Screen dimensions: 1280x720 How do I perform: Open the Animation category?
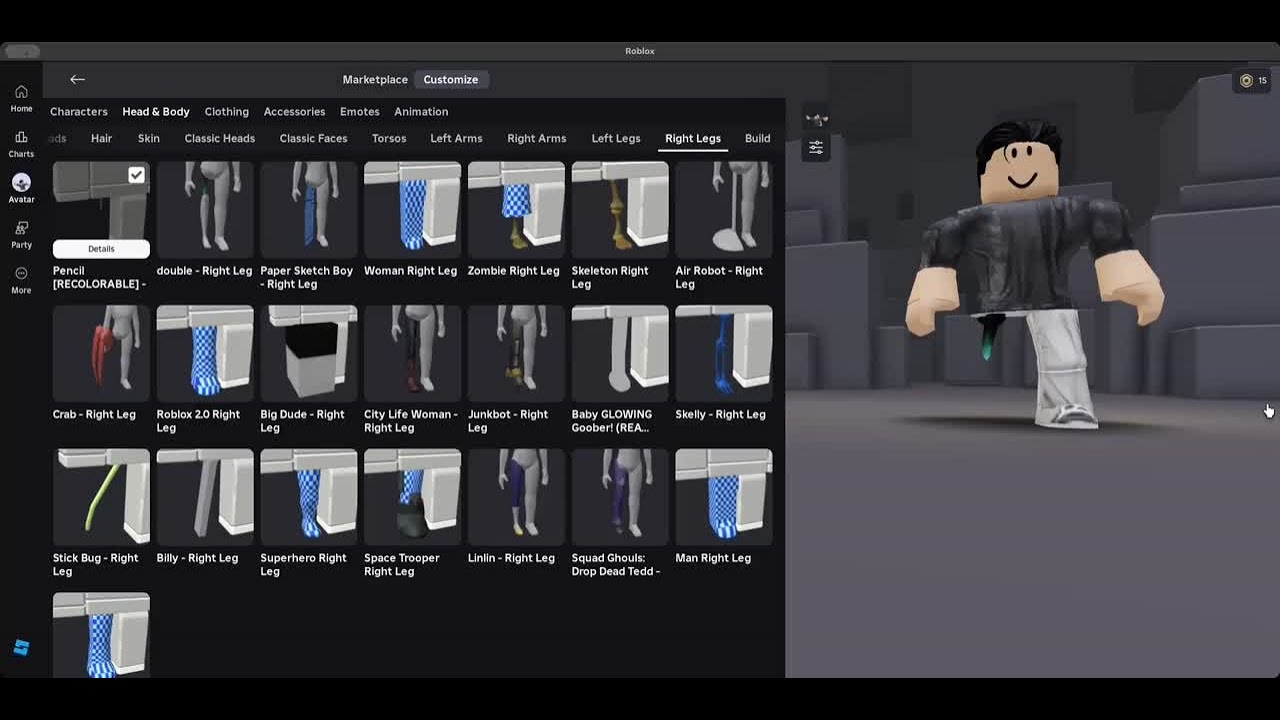click(421, 112)
